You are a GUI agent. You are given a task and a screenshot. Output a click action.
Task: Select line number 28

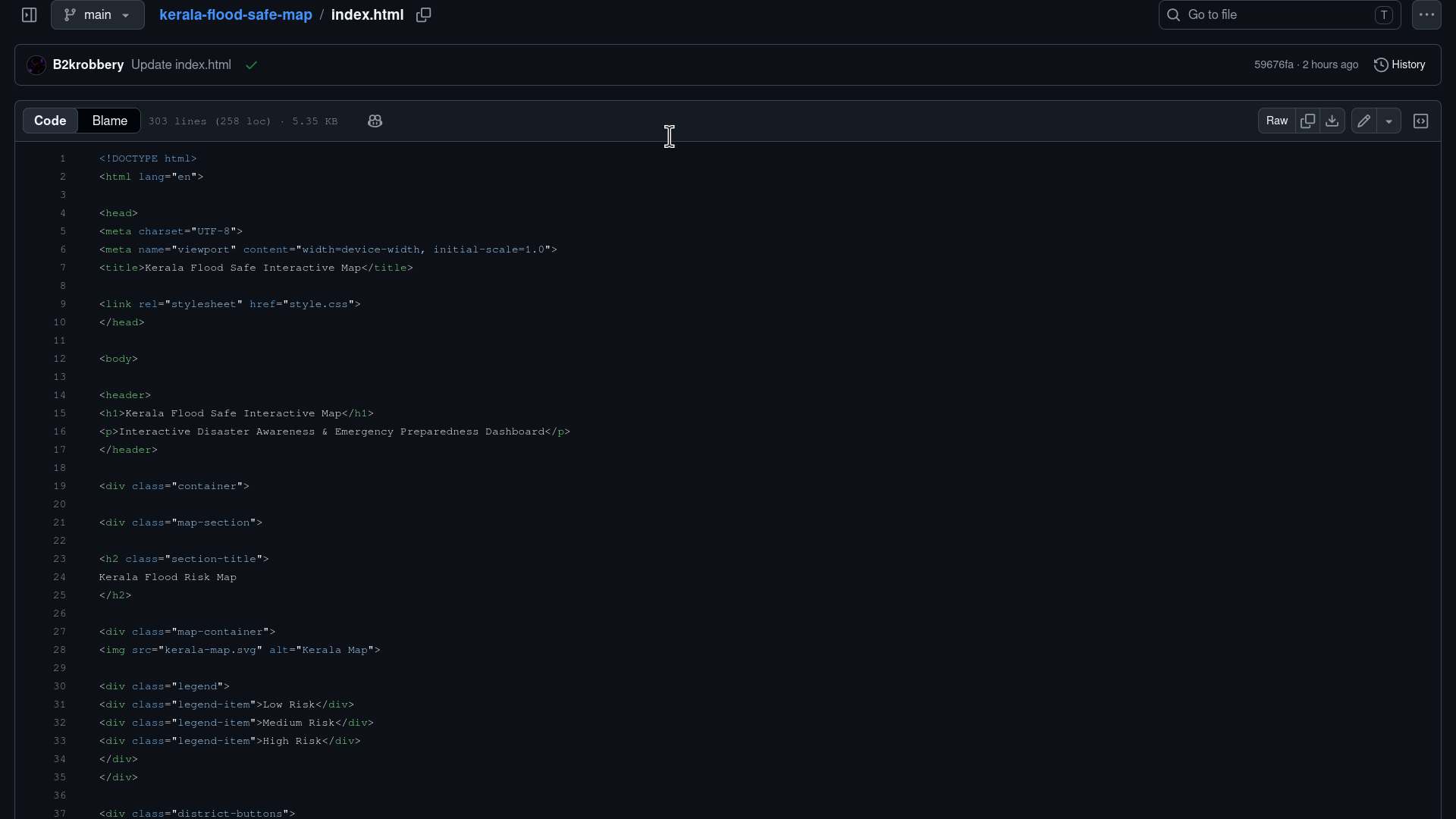click(x=60, y=650)
